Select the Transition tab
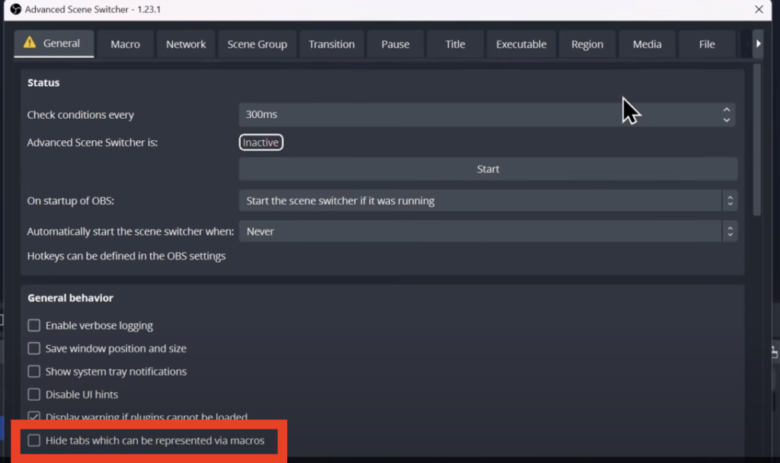This screenshot has width=780, height=463. click(x=332, y=44)
